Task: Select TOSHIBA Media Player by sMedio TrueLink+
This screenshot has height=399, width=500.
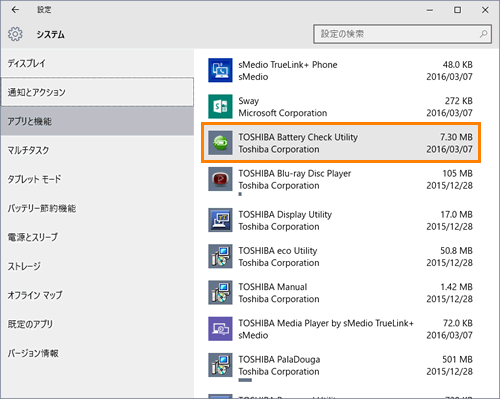Action: [x=326, y=323]
